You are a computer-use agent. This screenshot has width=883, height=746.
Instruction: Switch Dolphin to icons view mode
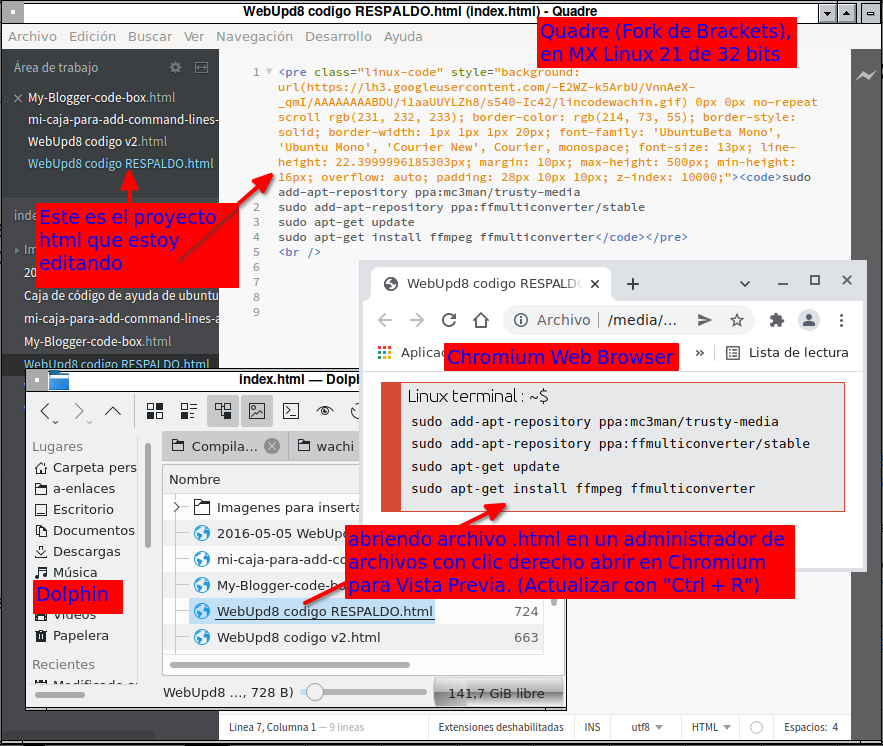(155, 412)
